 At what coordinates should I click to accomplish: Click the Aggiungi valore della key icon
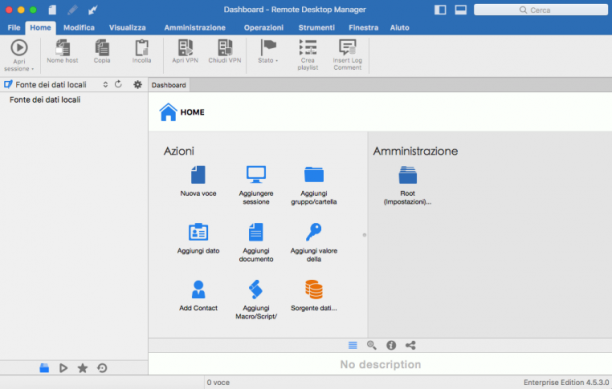[x=314, y=232]
